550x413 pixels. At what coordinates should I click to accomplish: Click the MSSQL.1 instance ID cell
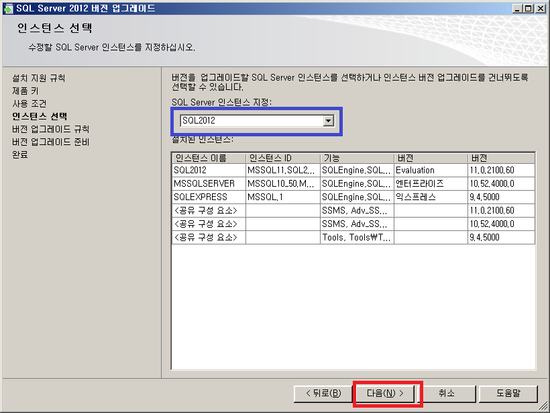(x=283, y=197)
